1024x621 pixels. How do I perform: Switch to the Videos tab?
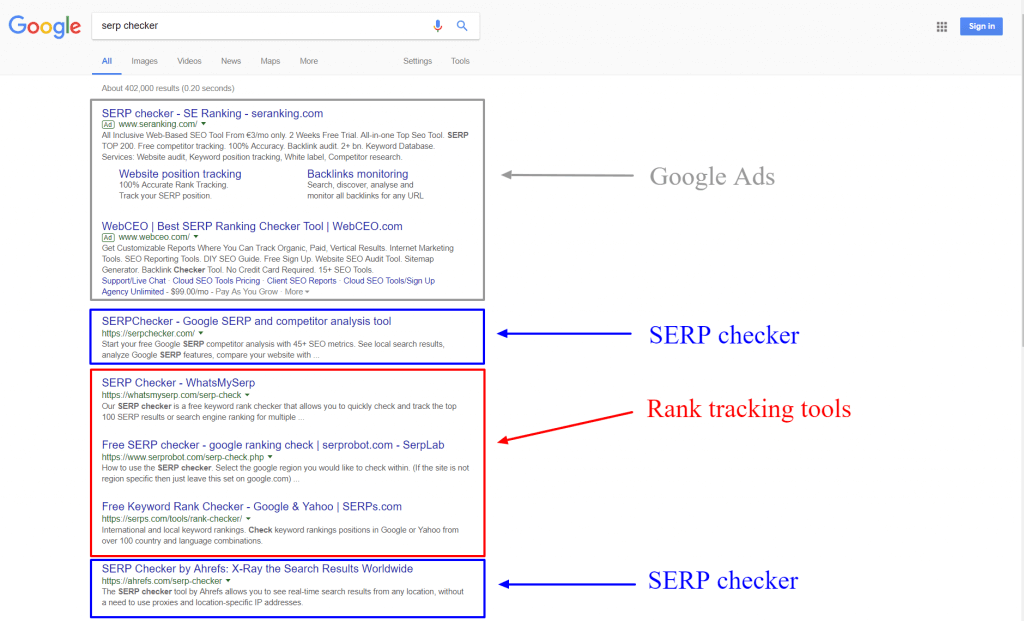tap(189, 61)
